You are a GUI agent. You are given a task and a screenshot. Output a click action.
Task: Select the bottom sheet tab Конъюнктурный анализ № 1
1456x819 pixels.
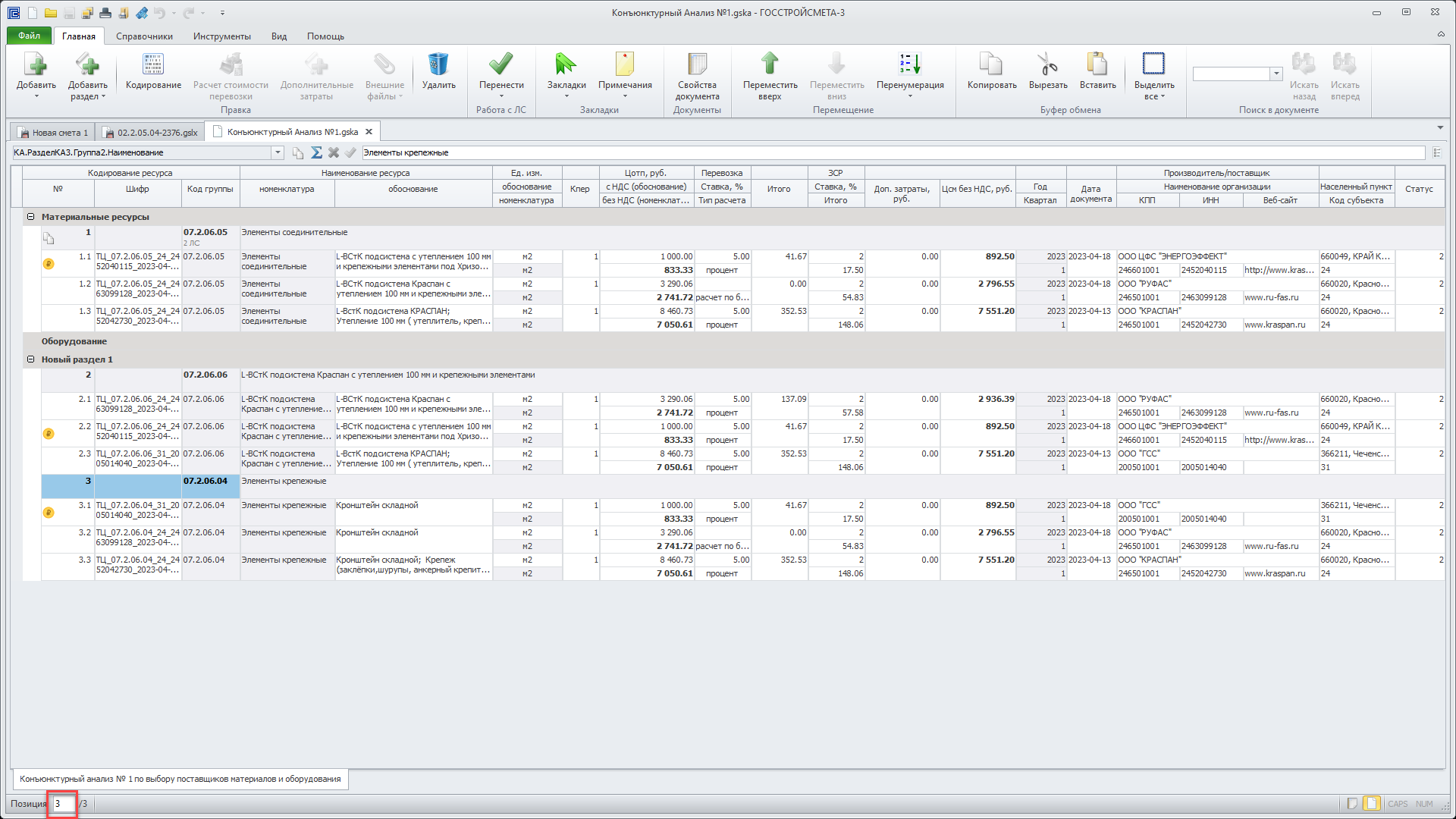pyautogui.click(x=180, y=779)
